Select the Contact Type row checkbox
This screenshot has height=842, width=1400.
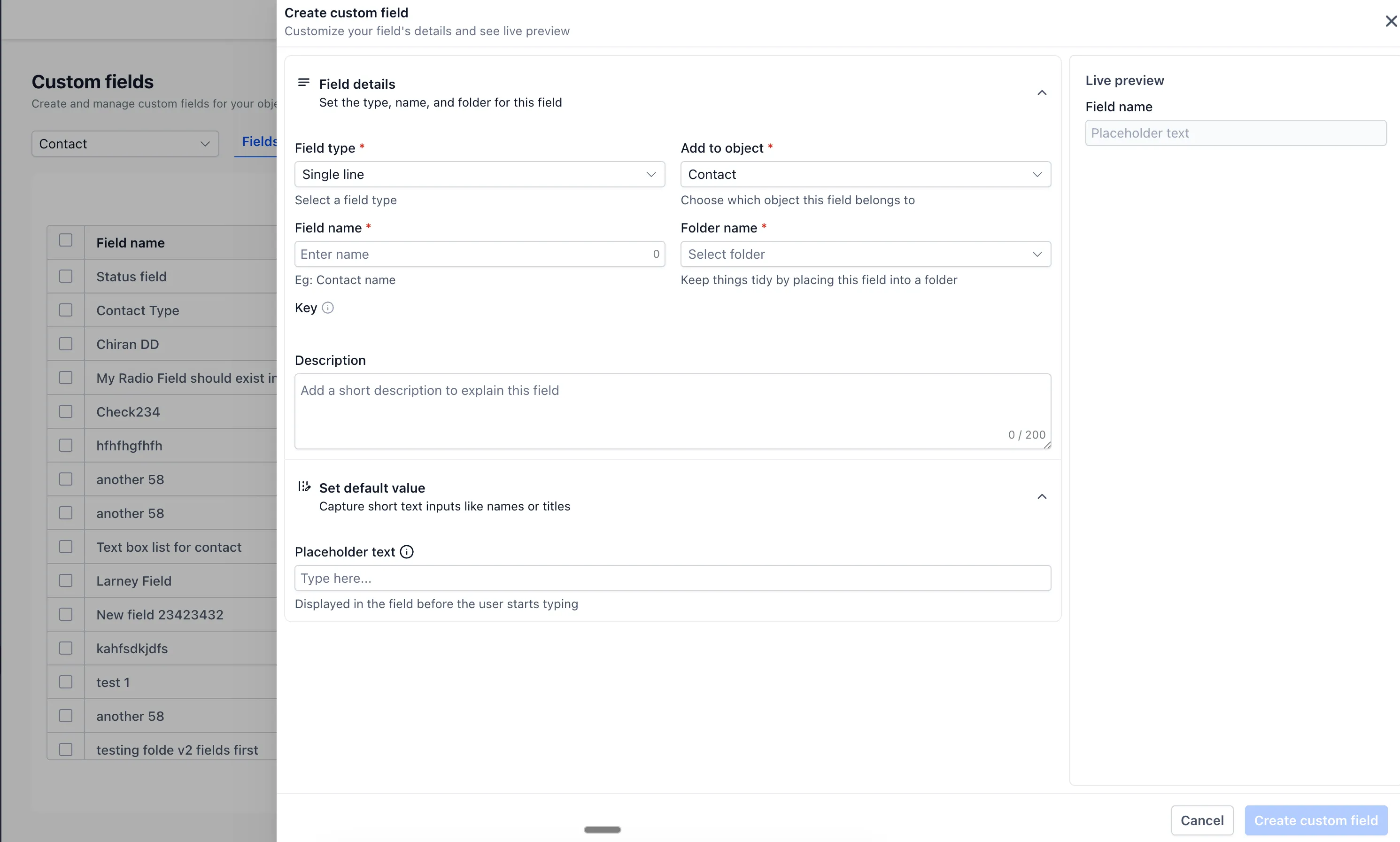point(66,310)
